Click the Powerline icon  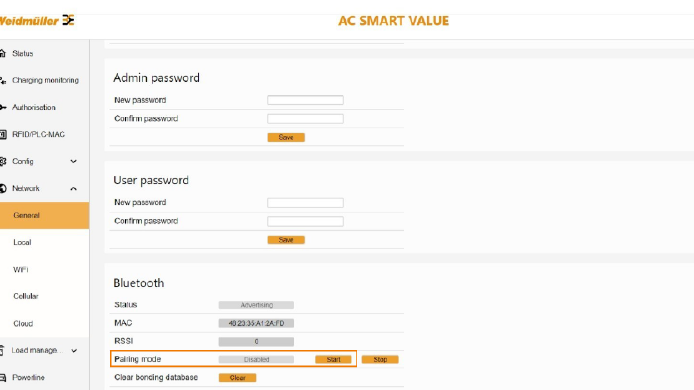3,378
